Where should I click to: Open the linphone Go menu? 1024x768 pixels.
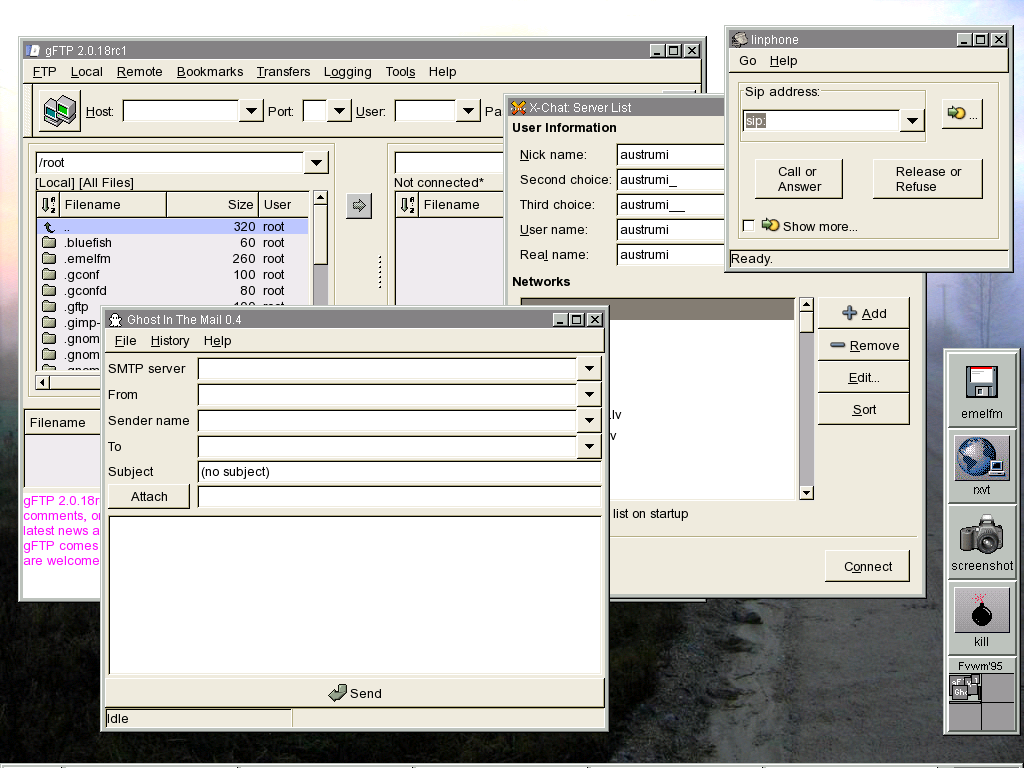[748, 61]
